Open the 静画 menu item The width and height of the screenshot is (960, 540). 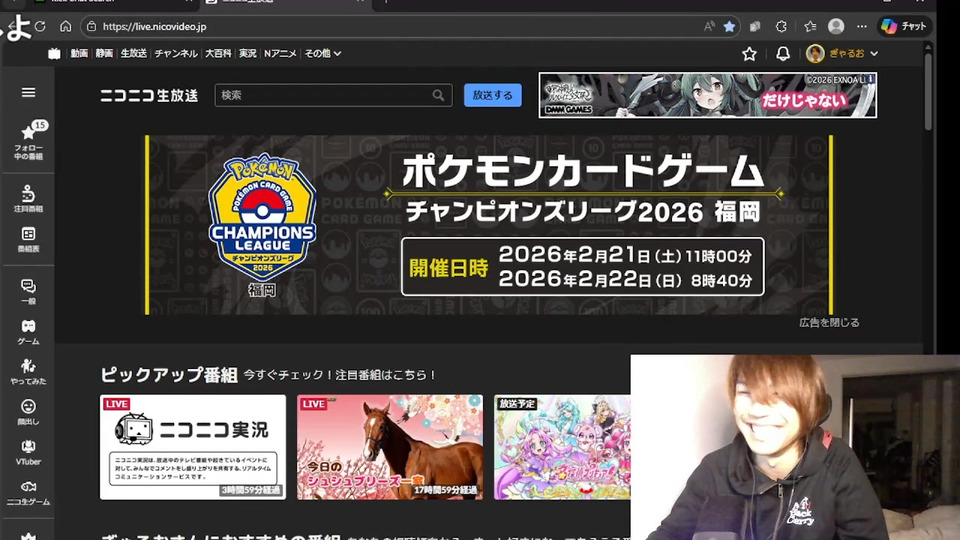coord(104,53)
